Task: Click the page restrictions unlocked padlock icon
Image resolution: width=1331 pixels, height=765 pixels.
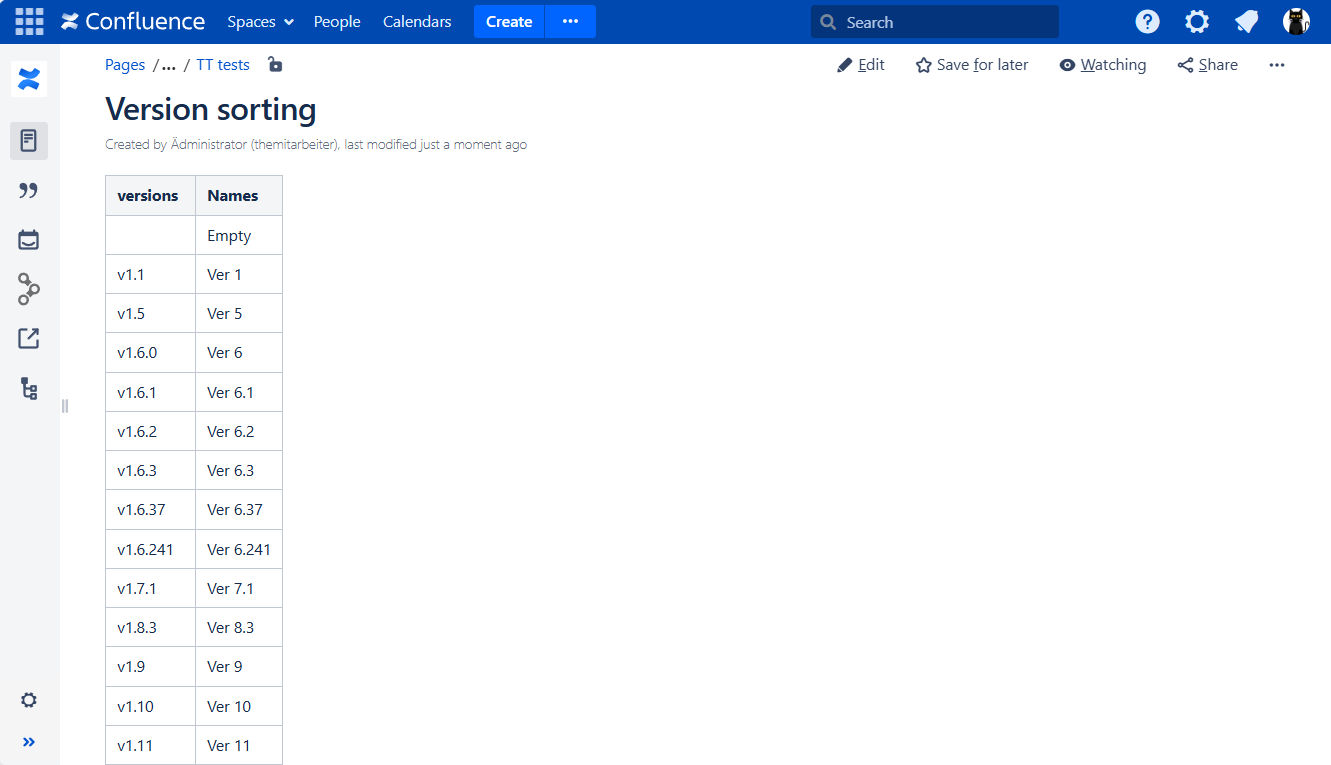Action: click(x=275, y=65)
